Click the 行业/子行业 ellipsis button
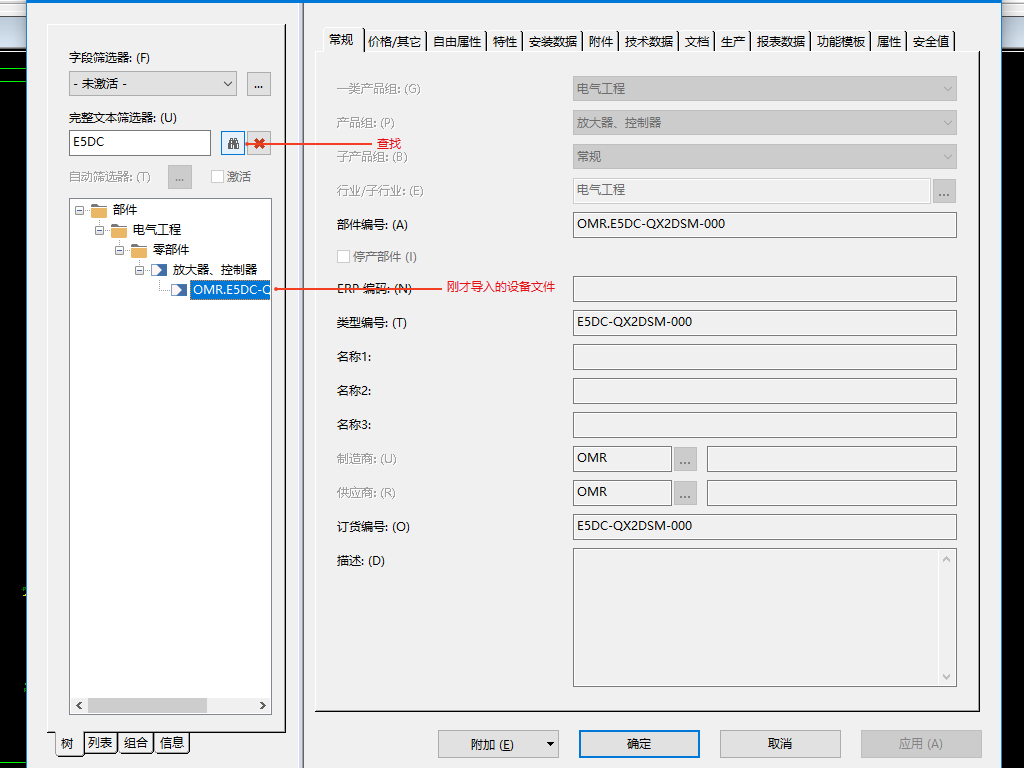1024x768 pixels. point(944,191)
